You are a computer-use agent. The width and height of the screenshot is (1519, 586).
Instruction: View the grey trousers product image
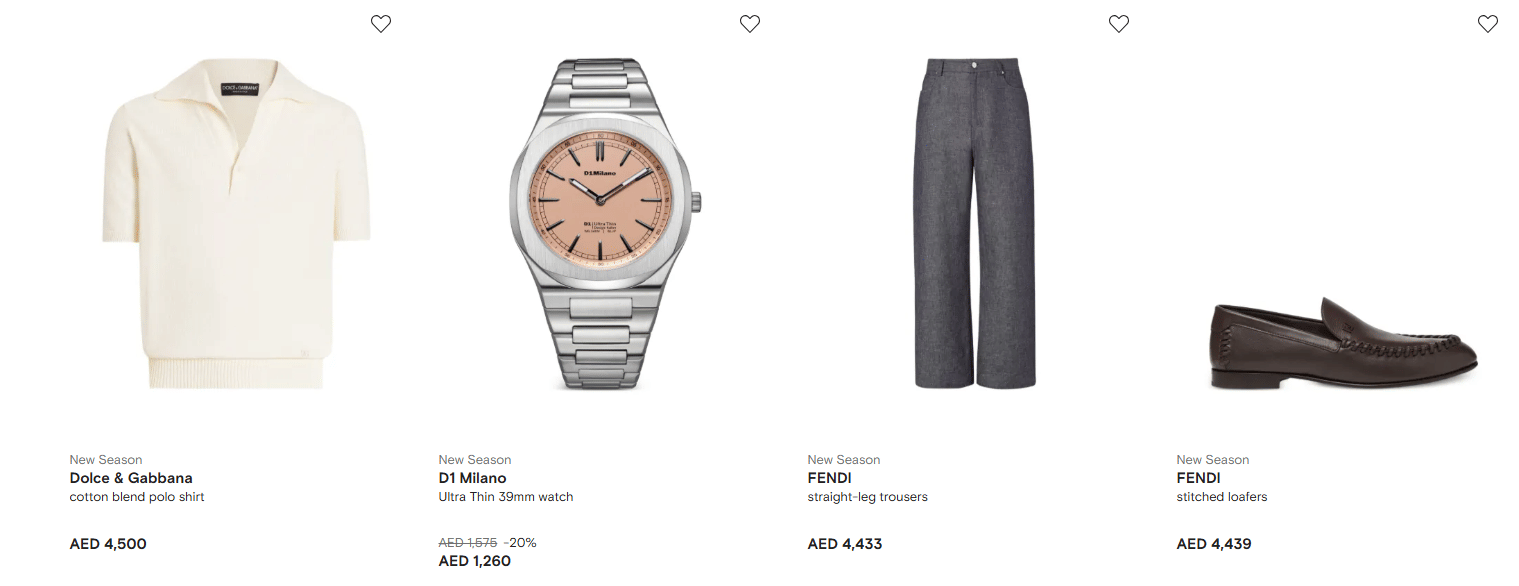[x=975, y=224]
